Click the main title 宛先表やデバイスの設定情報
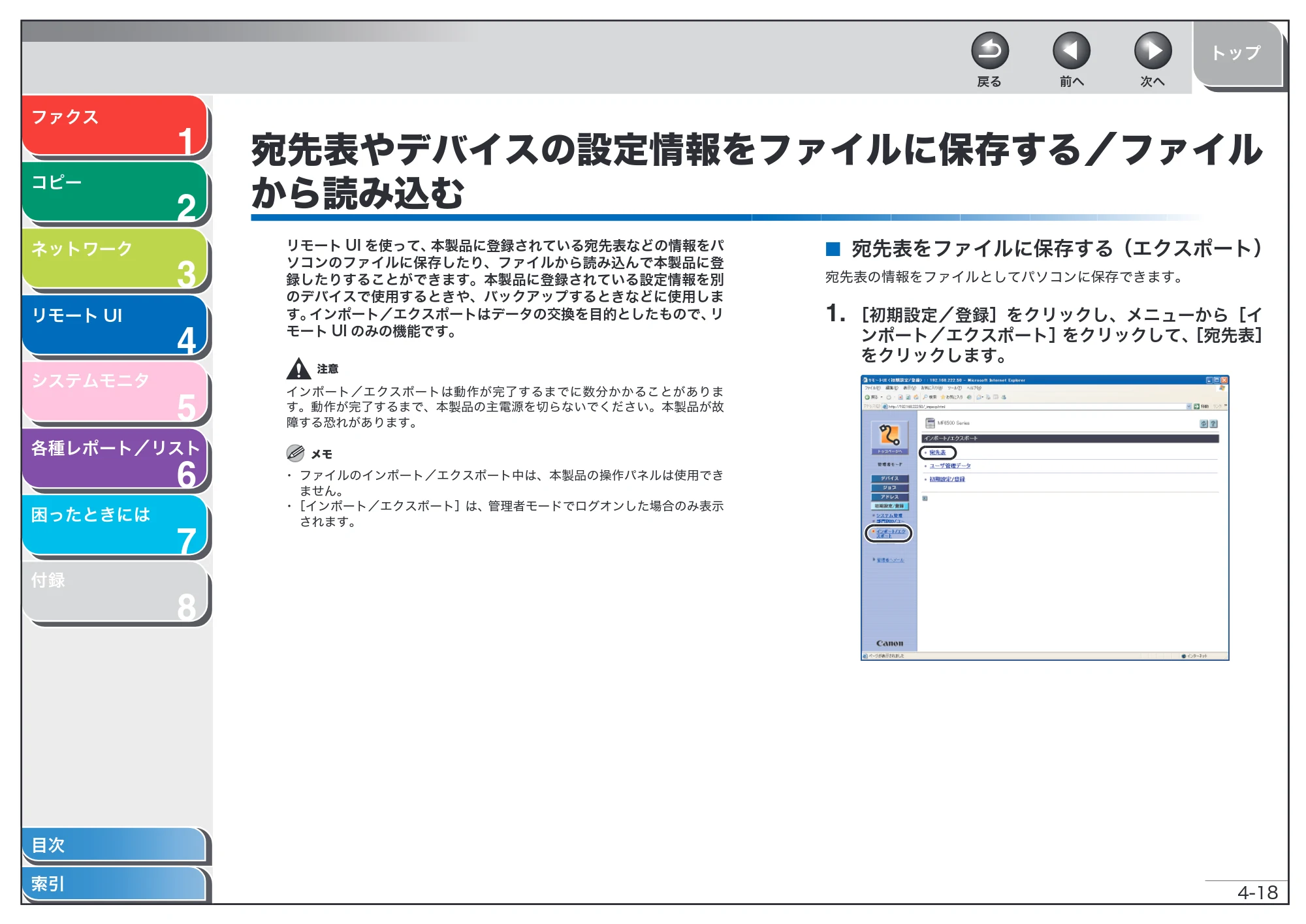 click(x=757, y=171)
